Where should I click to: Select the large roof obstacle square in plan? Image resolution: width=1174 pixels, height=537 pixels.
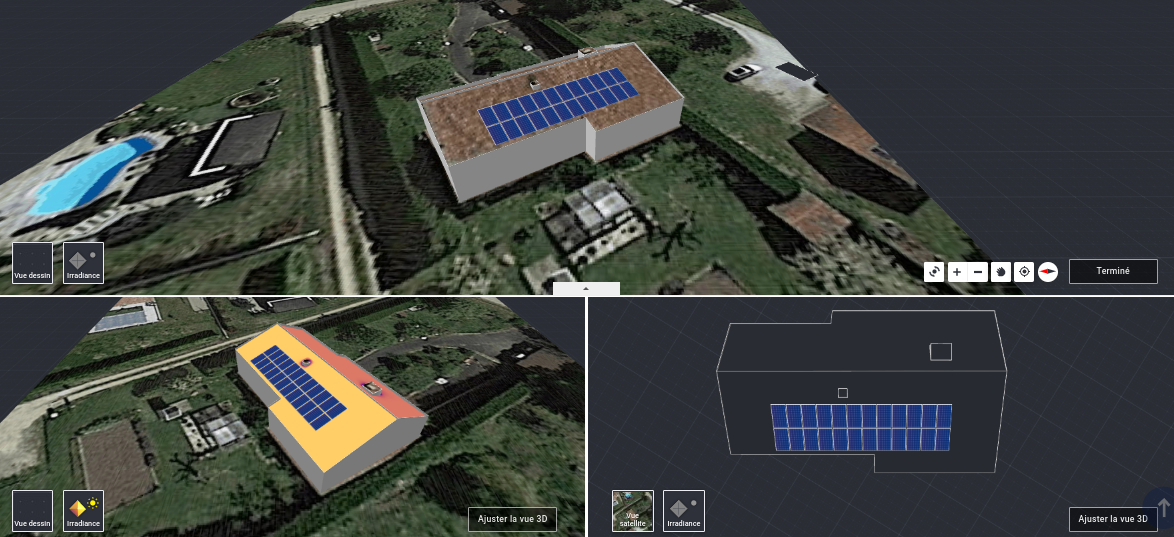pos(940,351)
